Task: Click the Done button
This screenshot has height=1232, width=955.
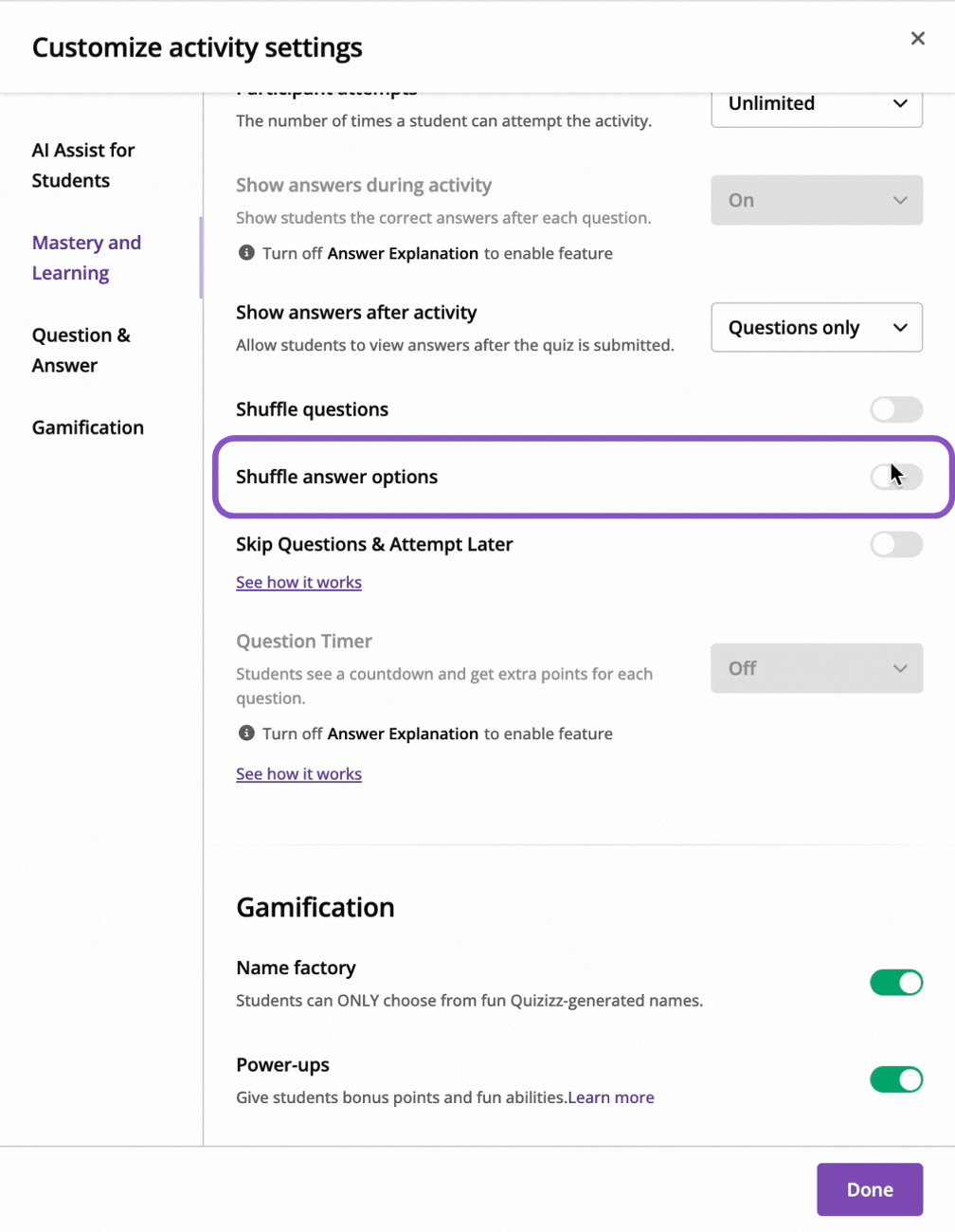Action: 870,1189
